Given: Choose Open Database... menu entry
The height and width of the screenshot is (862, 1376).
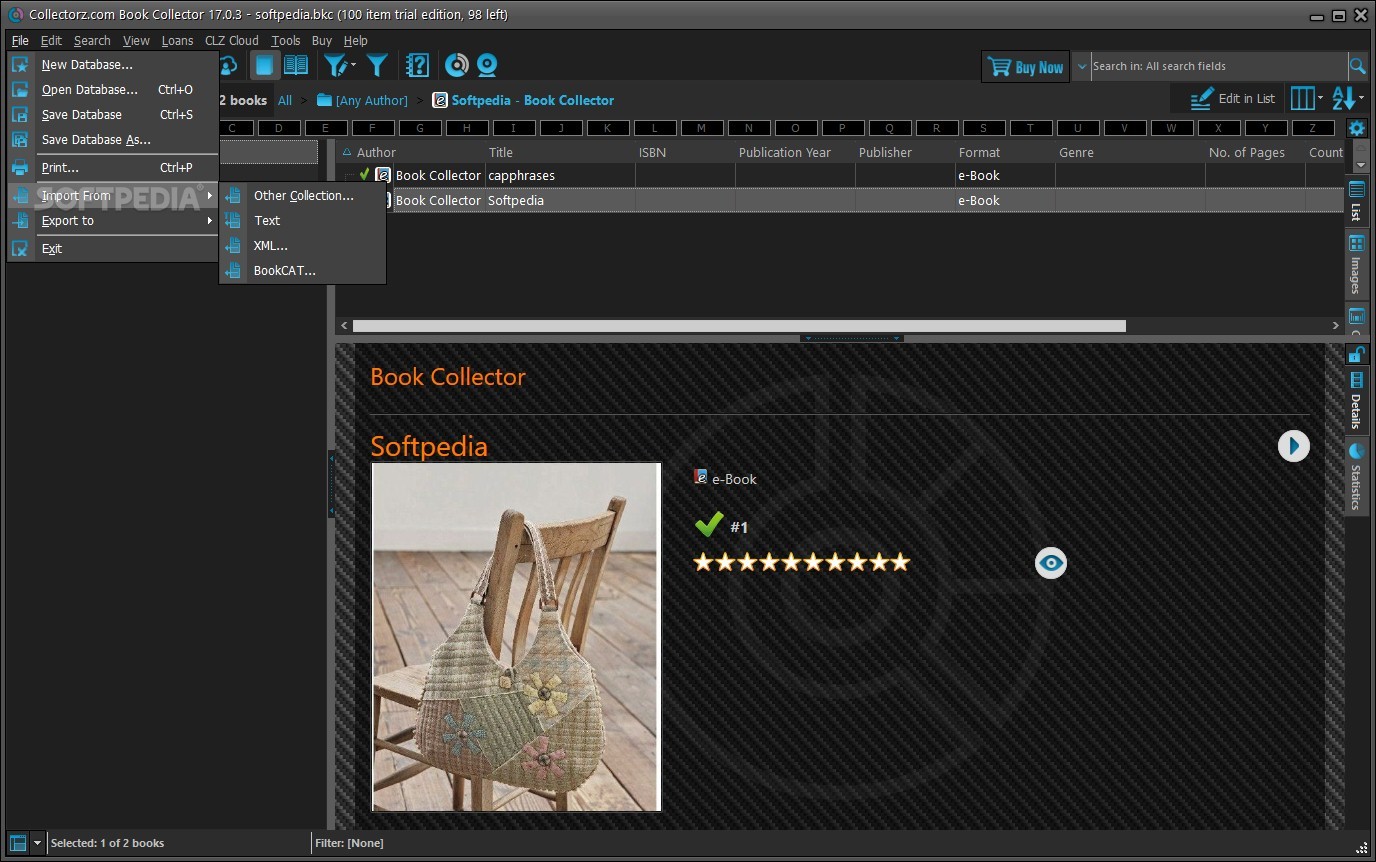Looking at the screenshot, I should (x=113, y=90).
